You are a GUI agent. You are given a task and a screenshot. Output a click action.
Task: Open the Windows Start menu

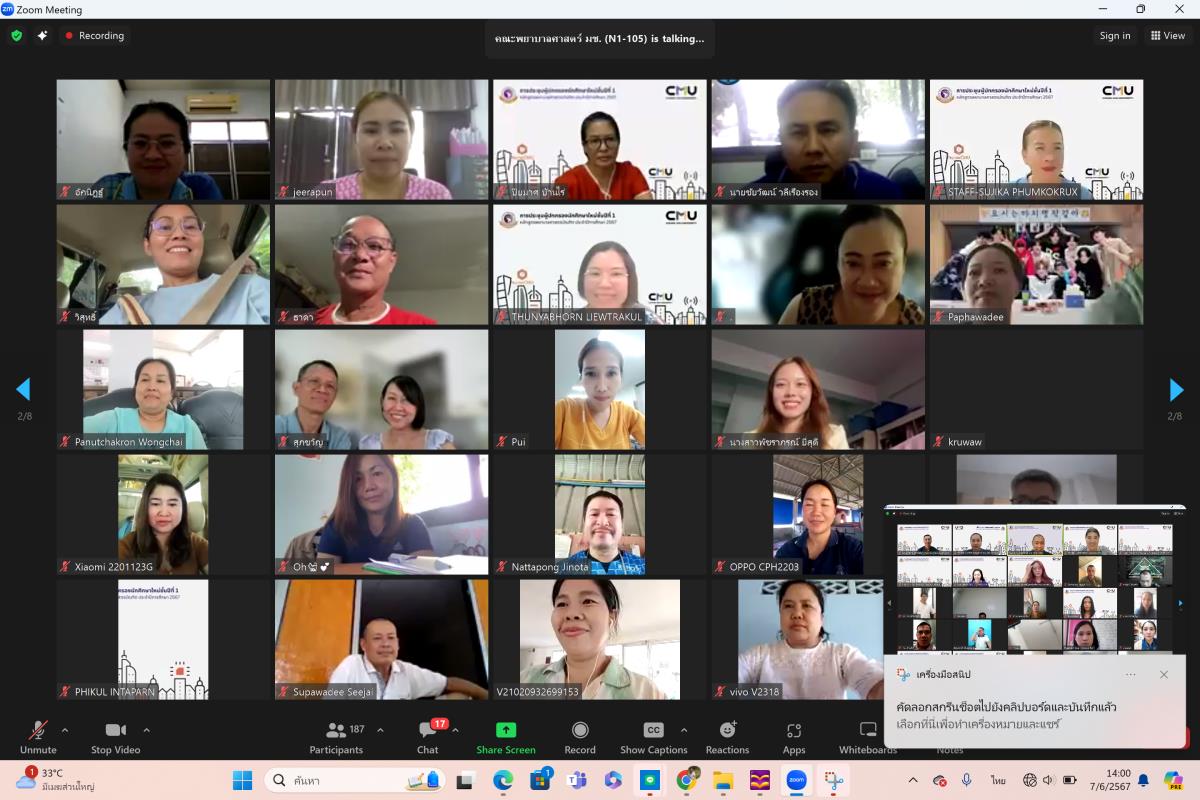click(243, 780)
